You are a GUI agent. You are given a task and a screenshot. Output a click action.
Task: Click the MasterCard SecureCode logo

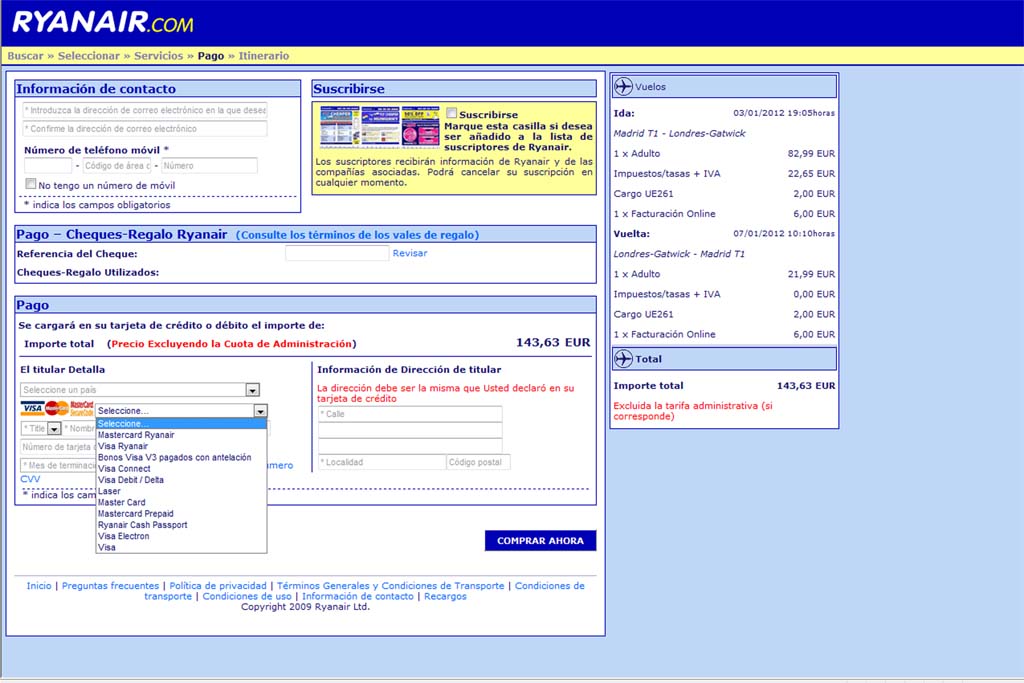coord(82,409)
